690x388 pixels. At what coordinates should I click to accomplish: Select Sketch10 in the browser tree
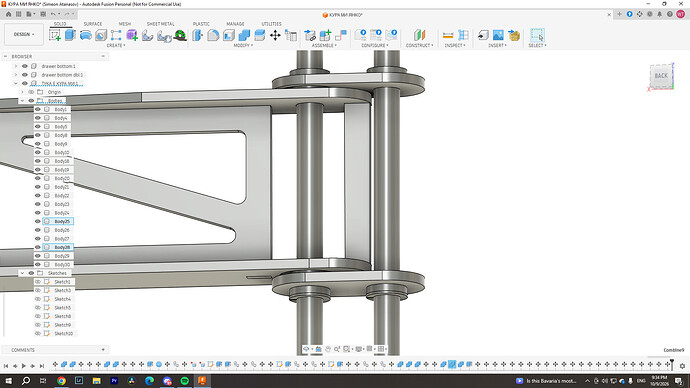pyautogui.click(x=64, y=333)
